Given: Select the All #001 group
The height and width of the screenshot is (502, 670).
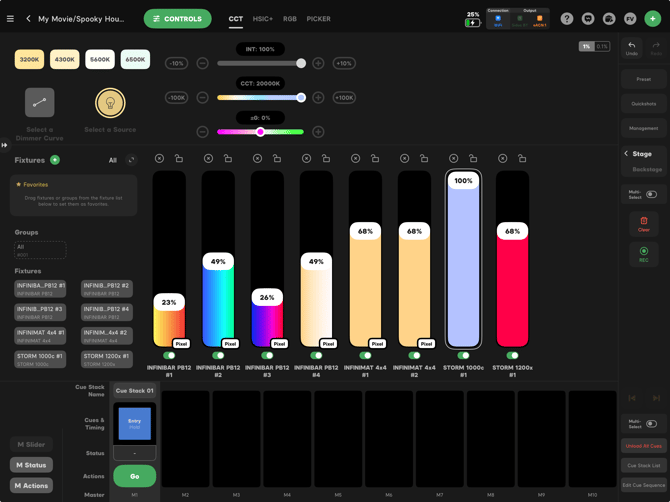Looking at the screenshot, I should [x=40, y=250].
